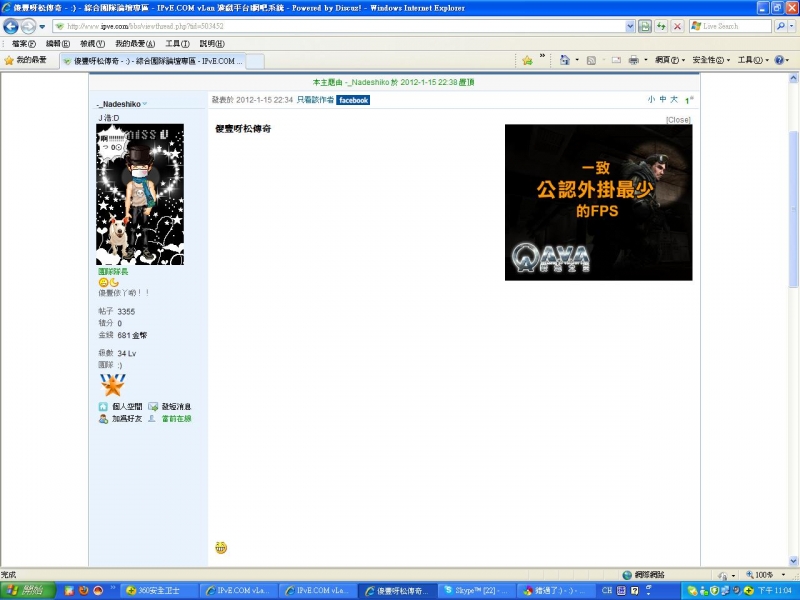
Task: Open the search provider dropdown arrow
Action: coord(792,26)
